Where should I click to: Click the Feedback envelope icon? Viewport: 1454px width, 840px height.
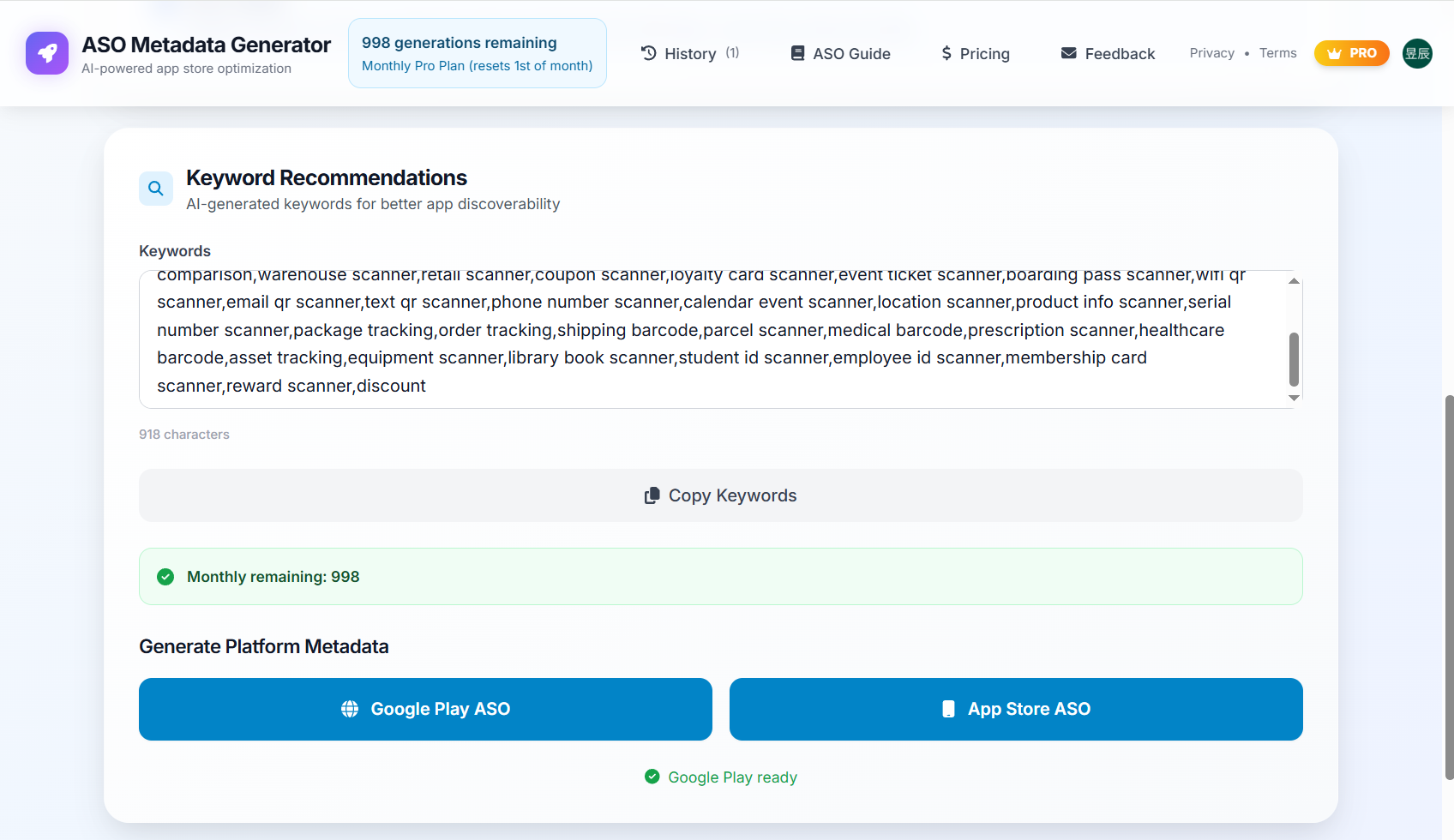(1068, 53)
